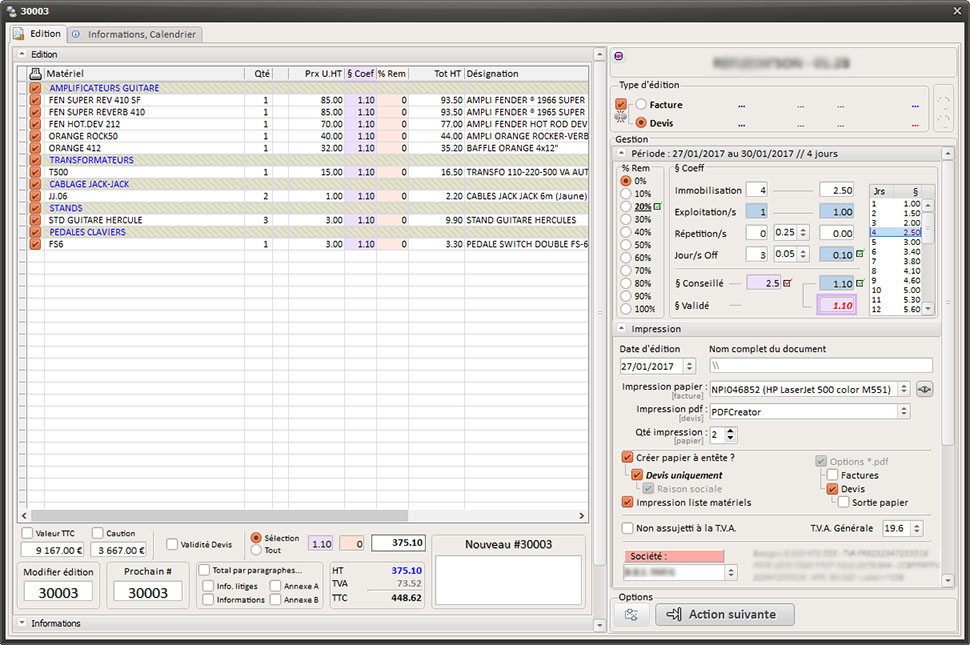
Task: Click the Nom complet du document field
Action: [x=820, y=366]
